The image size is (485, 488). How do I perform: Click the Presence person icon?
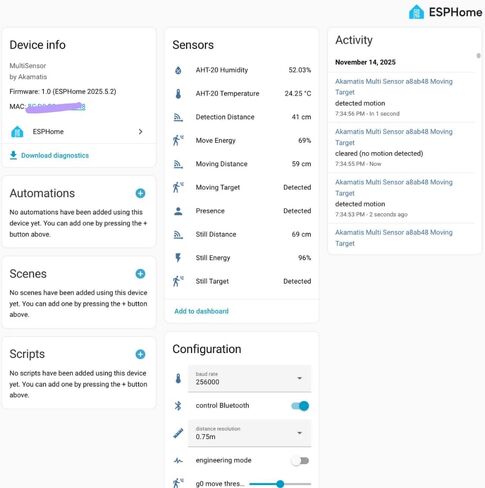178,211
